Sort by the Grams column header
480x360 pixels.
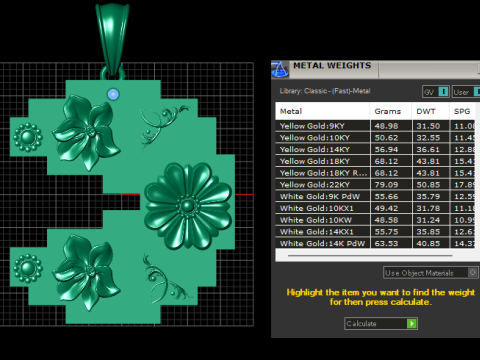391,111
